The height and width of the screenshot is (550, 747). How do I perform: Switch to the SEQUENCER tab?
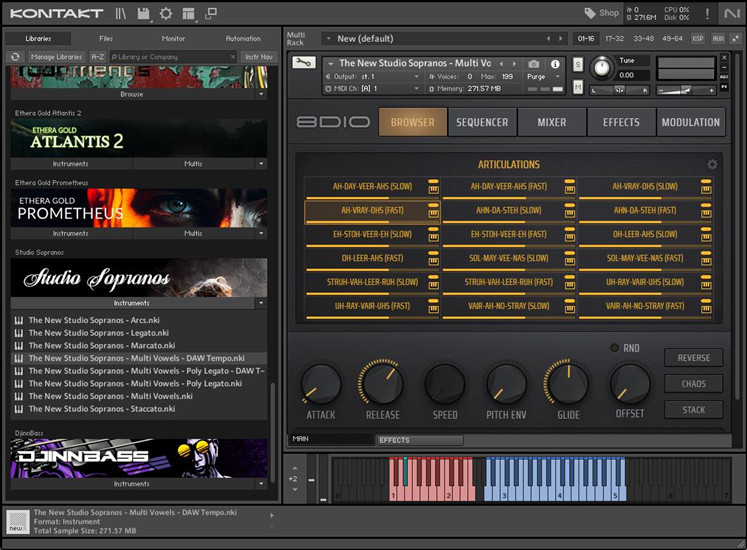[482, 122]
